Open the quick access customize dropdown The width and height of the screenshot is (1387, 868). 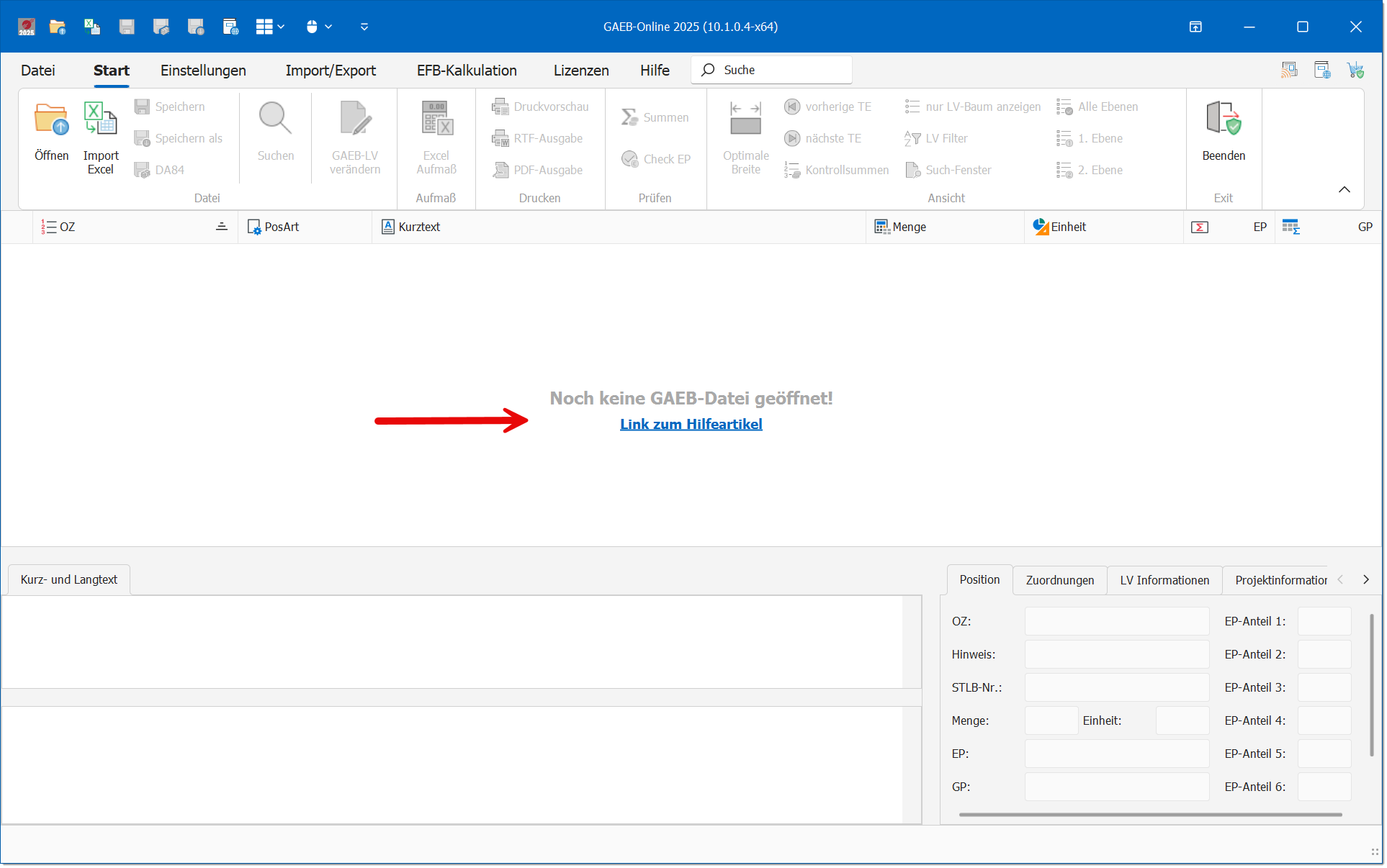point(364,27)
